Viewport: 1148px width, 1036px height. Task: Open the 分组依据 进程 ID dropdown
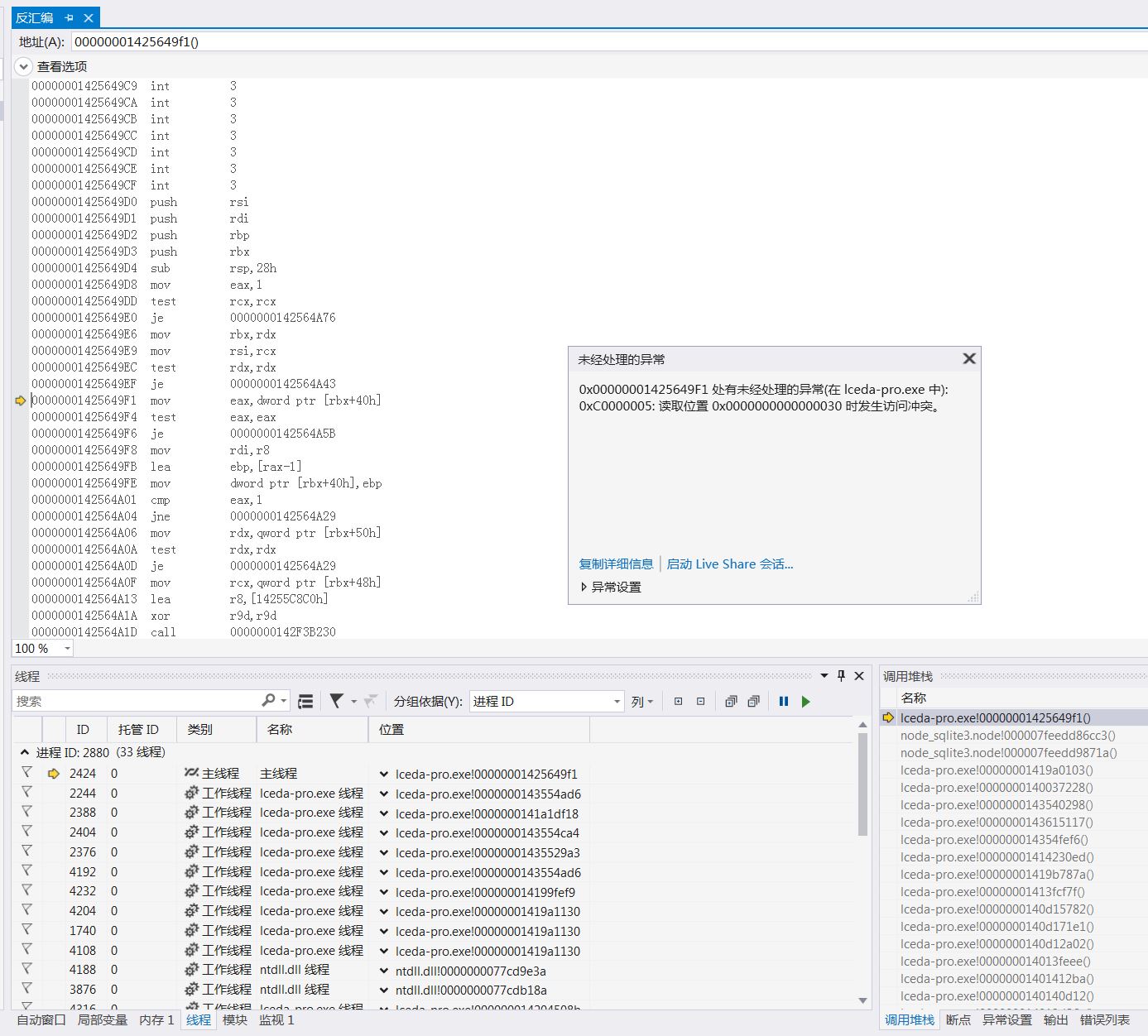point(546,702)
